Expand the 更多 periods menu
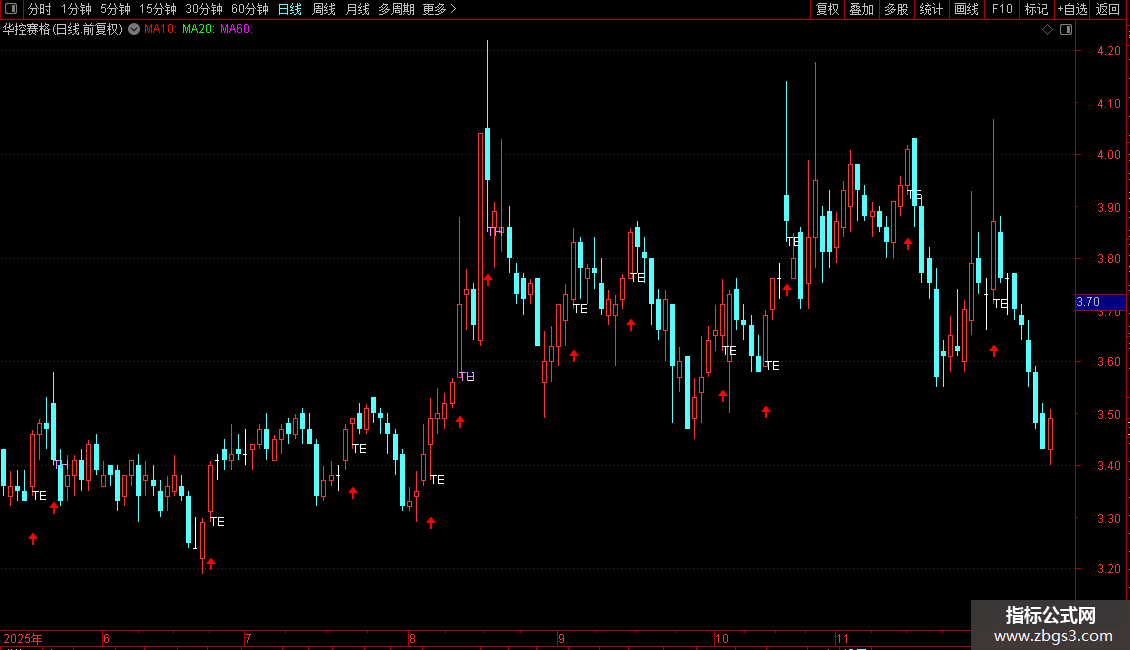 [439, 9]
